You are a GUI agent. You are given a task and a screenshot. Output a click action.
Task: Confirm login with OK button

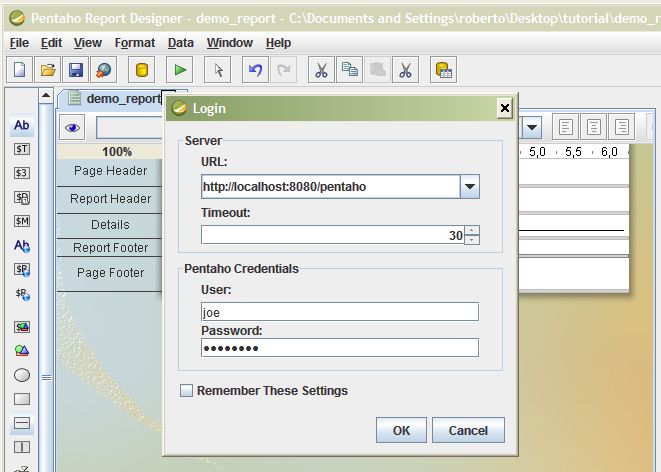(x=401, y=430)
